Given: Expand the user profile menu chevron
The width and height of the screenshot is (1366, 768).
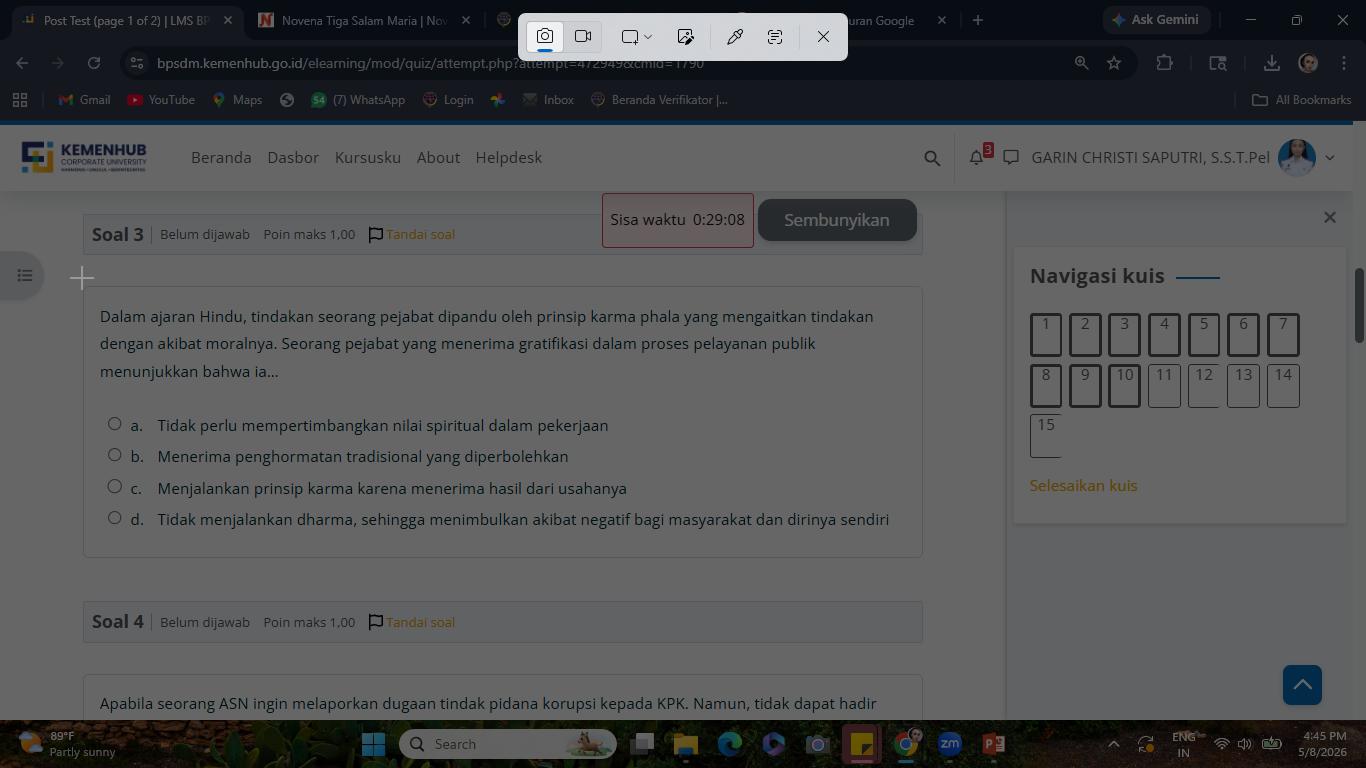Looking at the screenshot, I should pos(1330,157).
